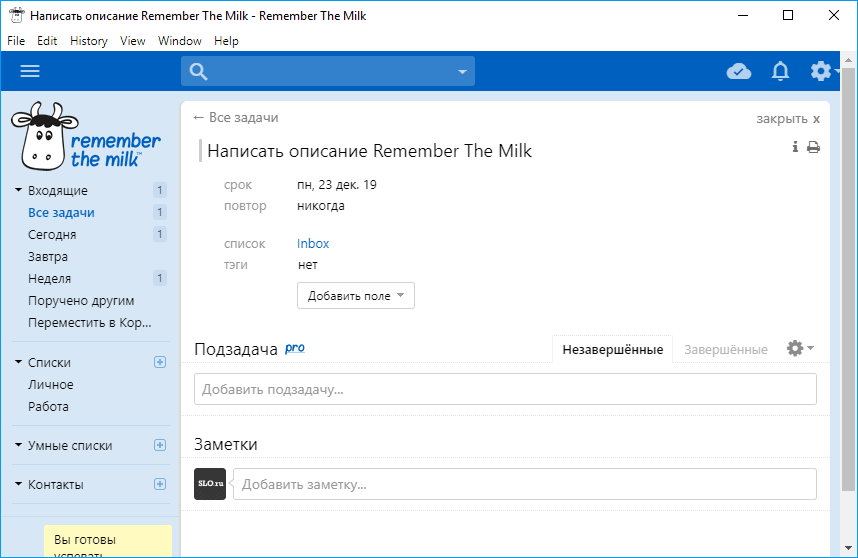Open the Inbox list link

click(x=313, y=243)
